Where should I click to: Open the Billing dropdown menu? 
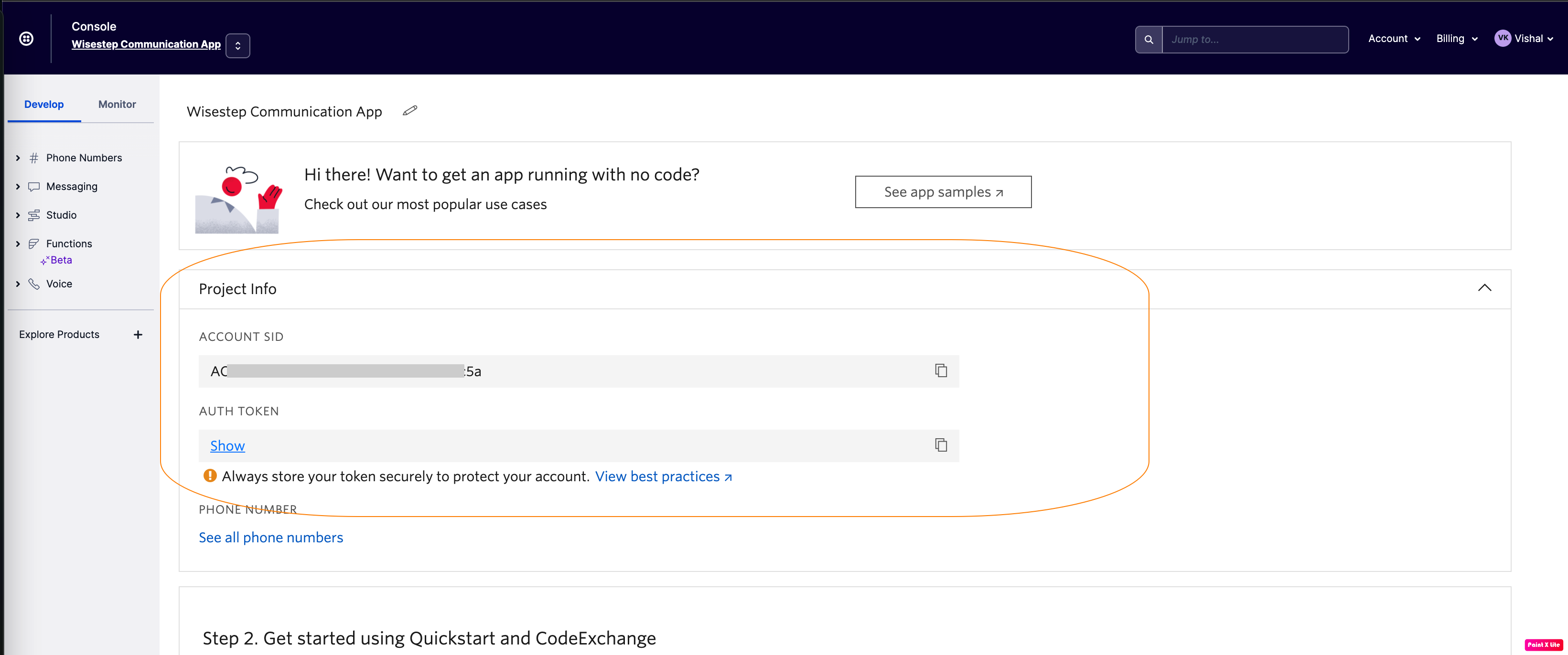click(x=1457, y=39)
